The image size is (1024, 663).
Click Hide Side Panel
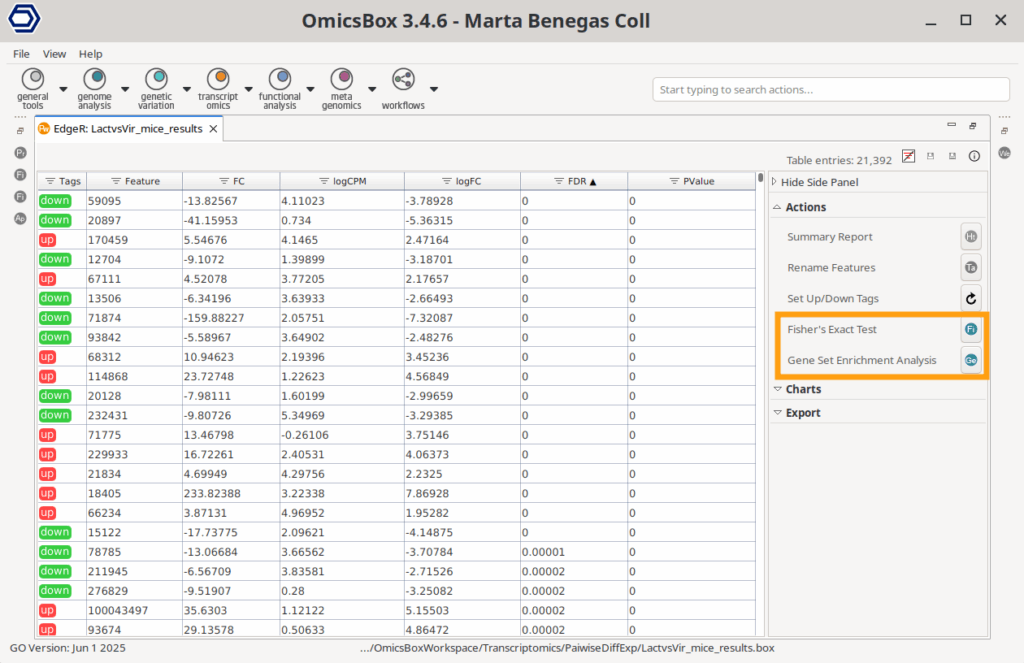click(x=819, y=182)
